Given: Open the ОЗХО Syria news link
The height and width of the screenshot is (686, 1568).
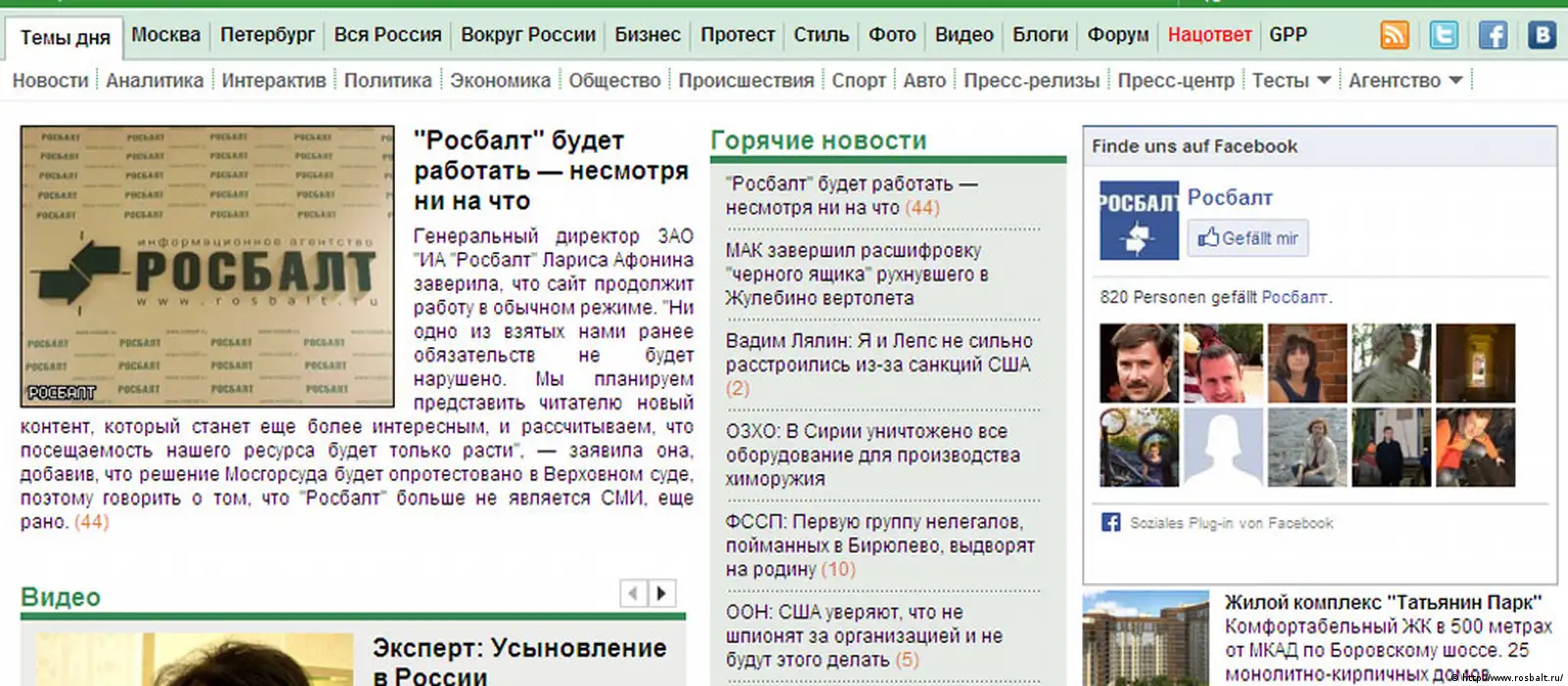Looking at the screenshot, I should (x=872, y=455).
